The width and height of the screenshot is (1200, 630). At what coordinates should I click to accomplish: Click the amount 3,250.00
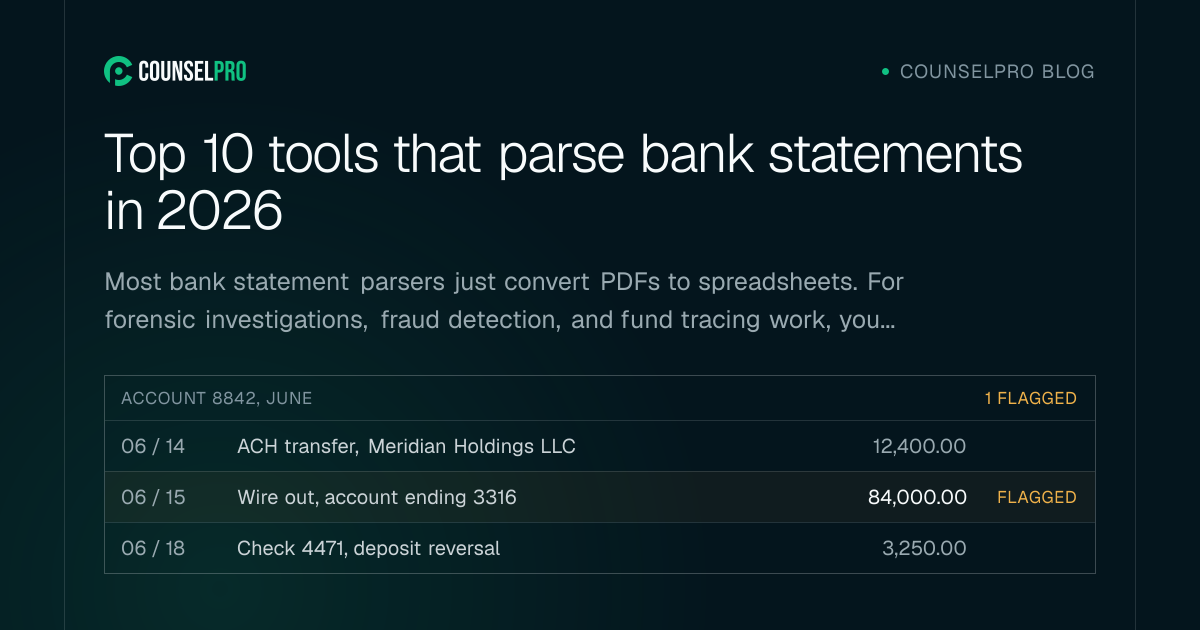tap(925, 548)
